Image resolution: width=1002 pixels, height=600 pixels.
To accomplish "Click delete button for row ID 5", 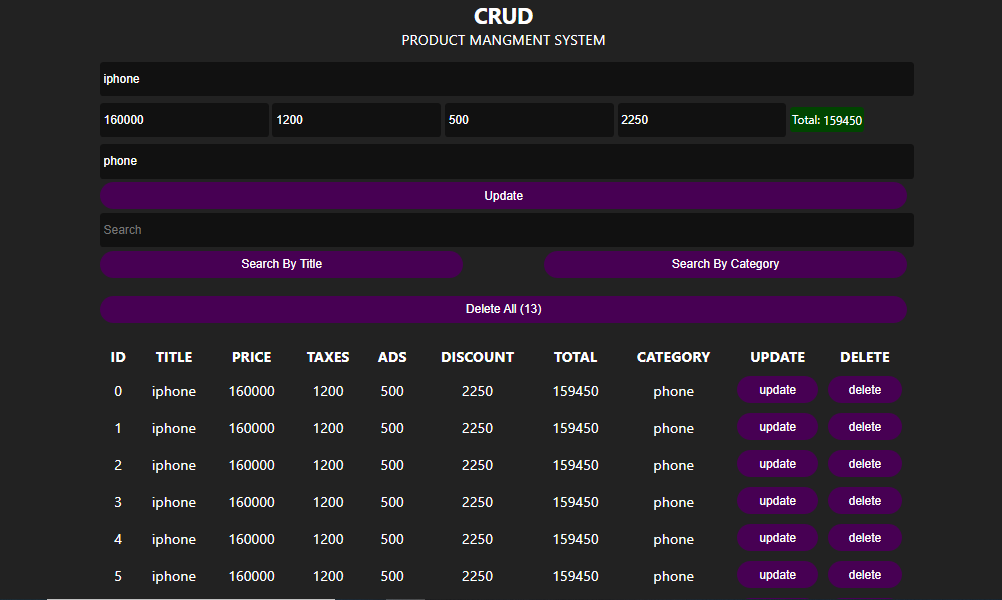I will (x=865, y=575).
